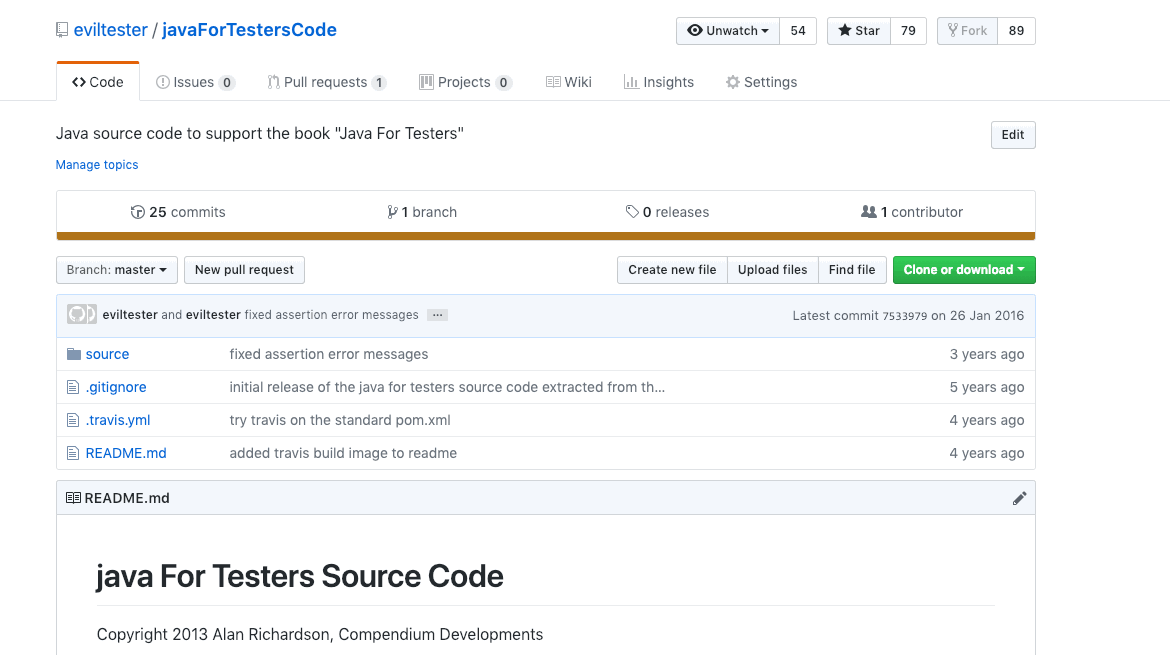Click the .travis.yml file icon

point(72,420)
